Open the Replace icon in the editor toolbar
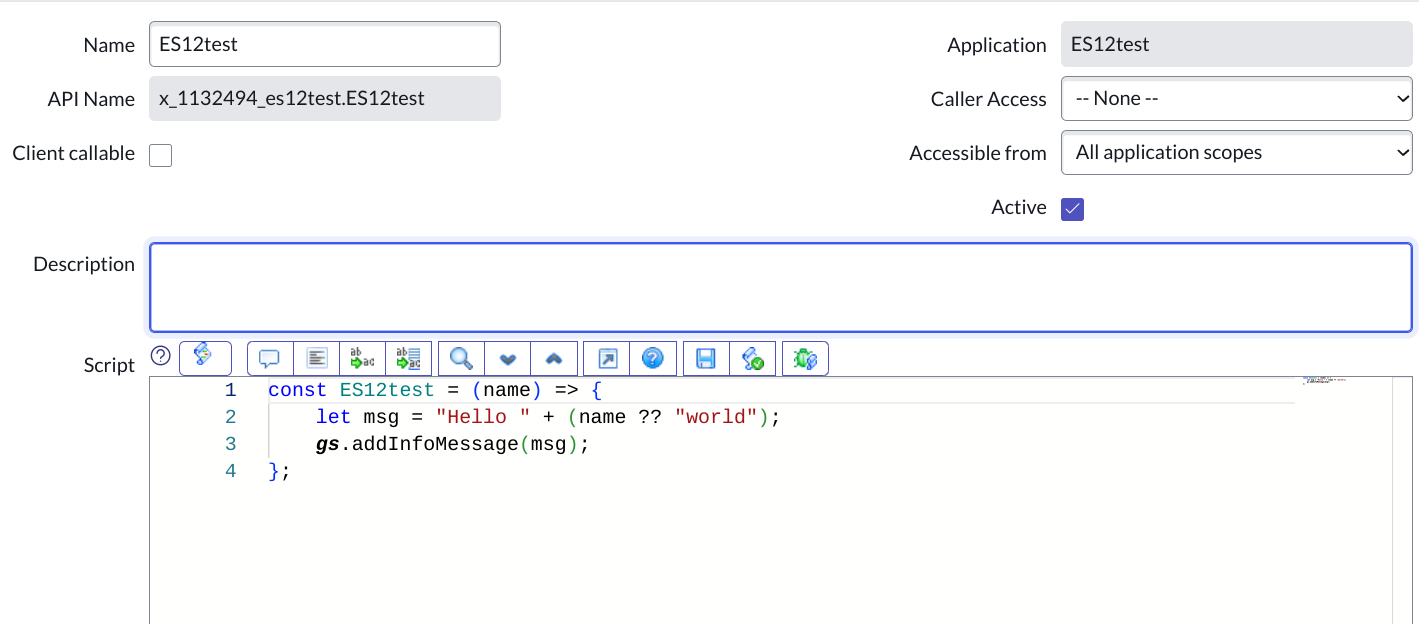Viewport: 1419px width, 637px height. [x=361, y=358]
